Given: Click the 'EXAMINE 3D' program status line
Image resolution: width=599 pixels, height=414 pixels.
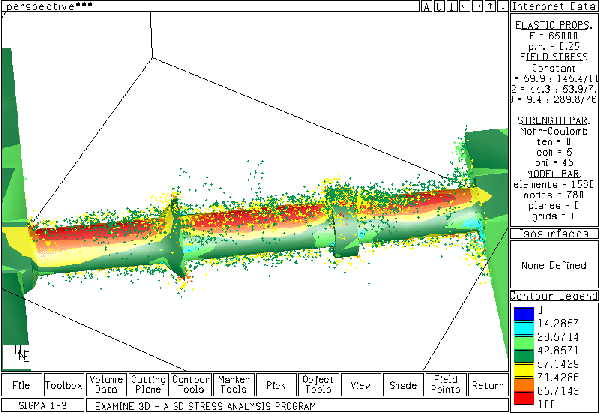Looking at the screenshot, I should pyautogui.click(x=297, y=405).
